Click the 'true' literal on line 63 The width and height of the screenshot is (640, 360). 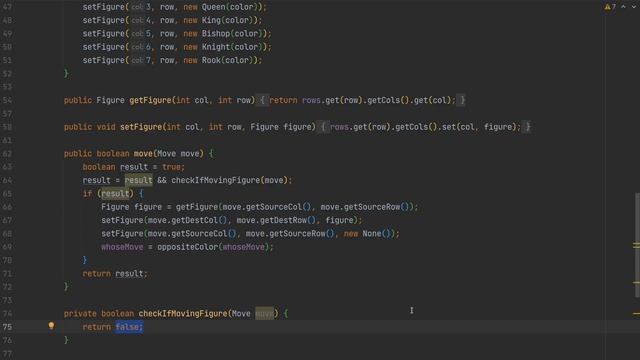click(x=171, y=167)
